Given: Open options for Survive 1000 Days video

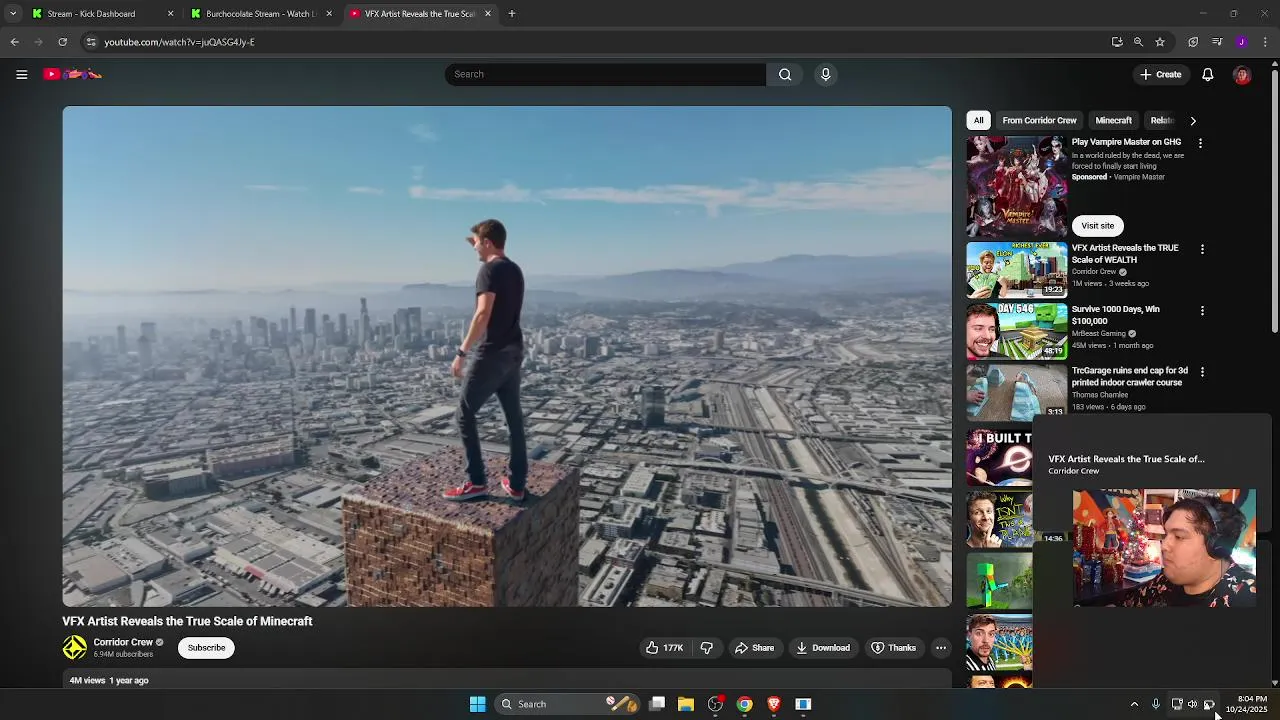Looking at the screenshot, I should [1202, 311].
